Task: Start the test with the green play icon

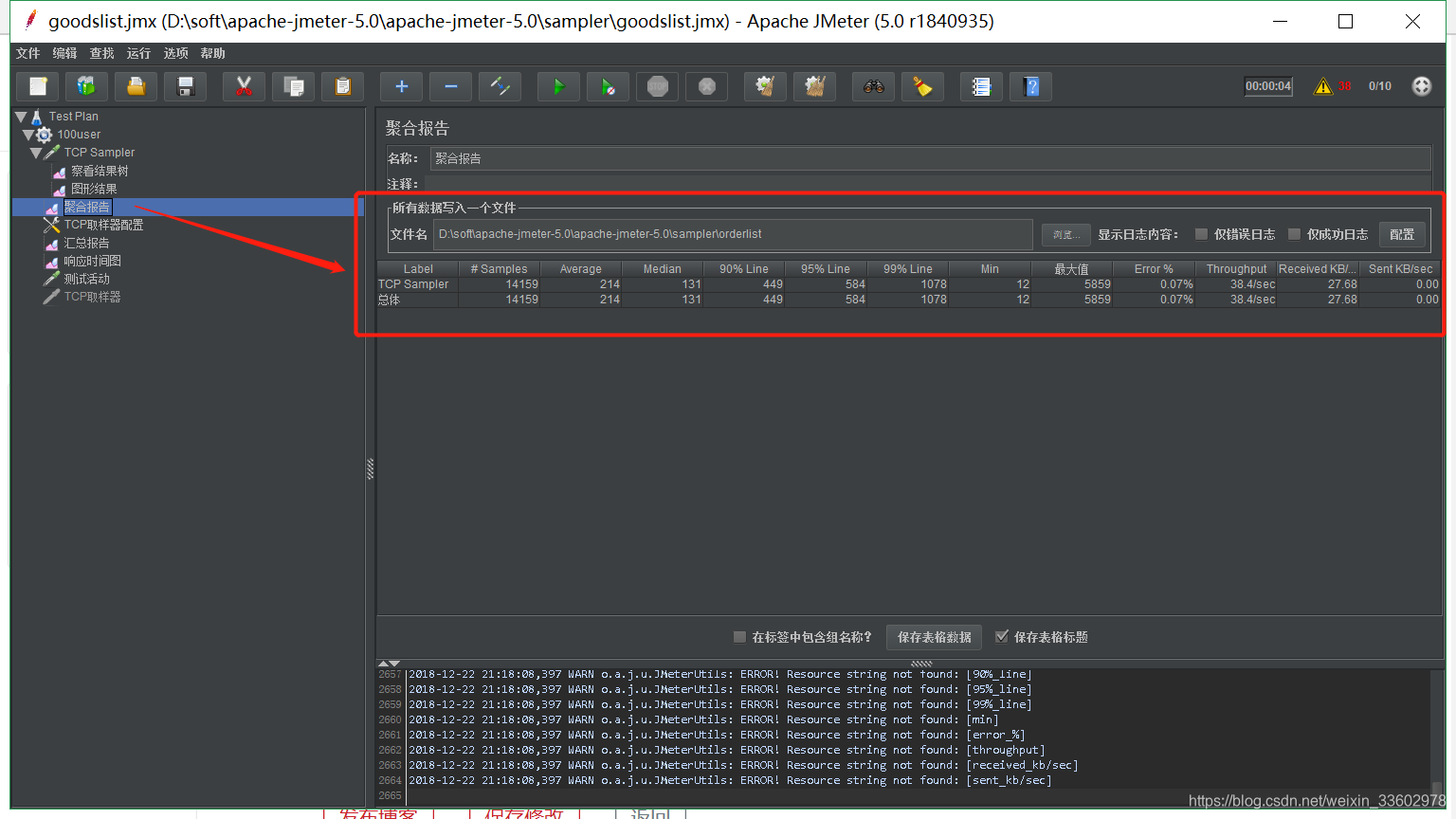Action: pyautogui.click(x=559, y=86)
